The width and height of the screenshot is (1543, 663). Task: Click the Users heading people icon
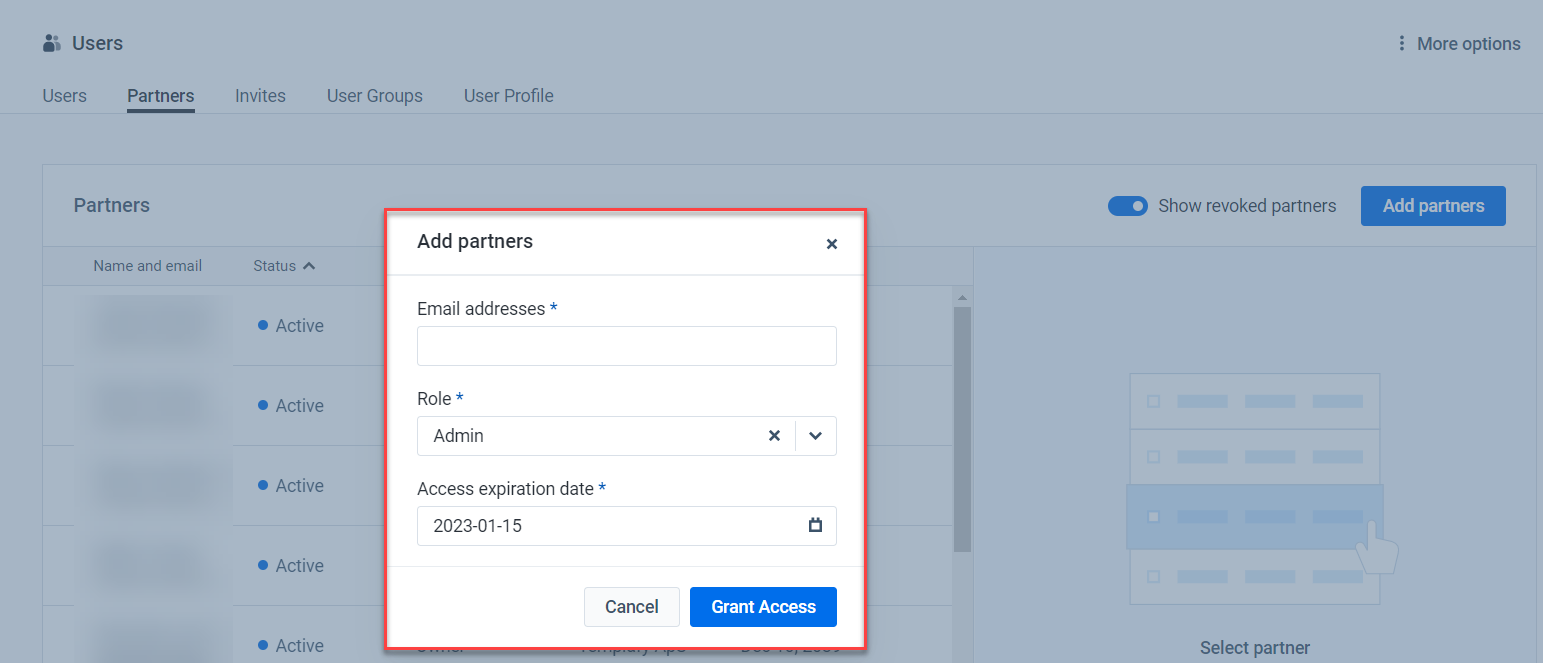(x=52, y=44)
